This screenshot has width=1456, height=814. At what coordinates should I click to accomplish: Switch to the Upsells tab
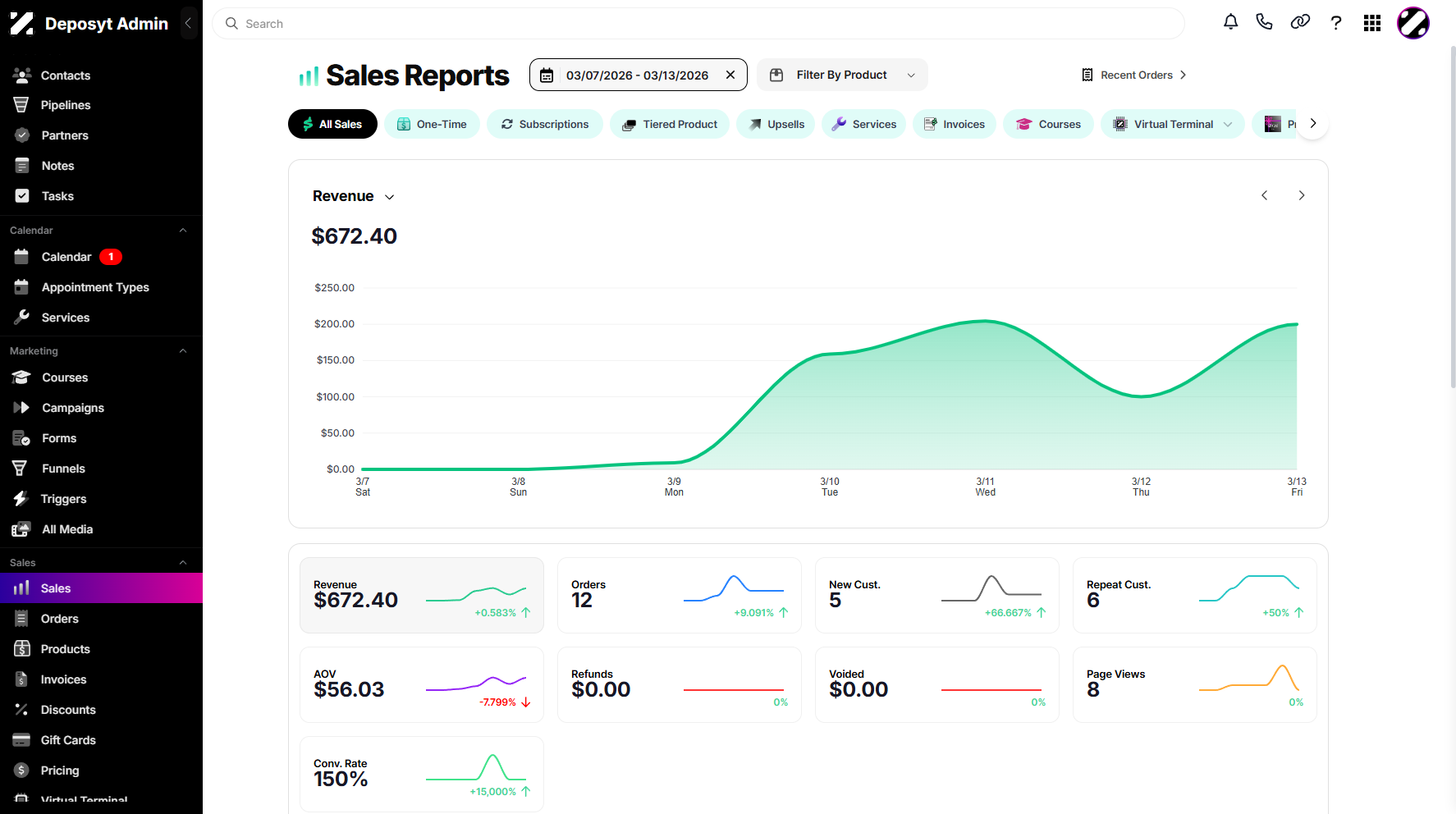click(x=776, y=124)
